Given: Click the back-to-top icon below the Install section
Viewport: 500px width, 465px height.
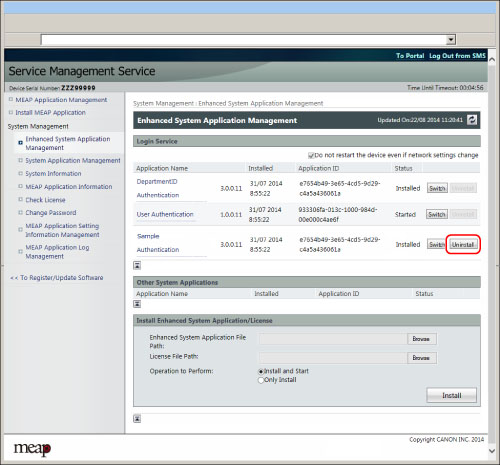Looking at the screenshot, I should [137, 419].
